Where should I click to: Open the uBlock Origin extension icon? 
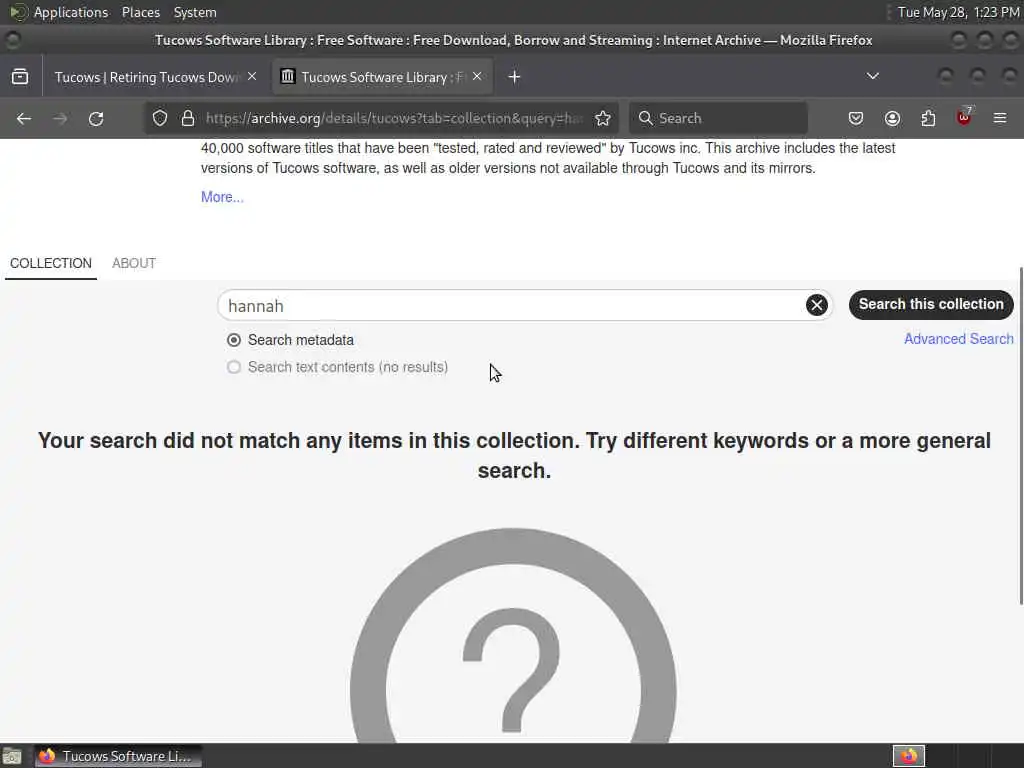click(964, 118)
